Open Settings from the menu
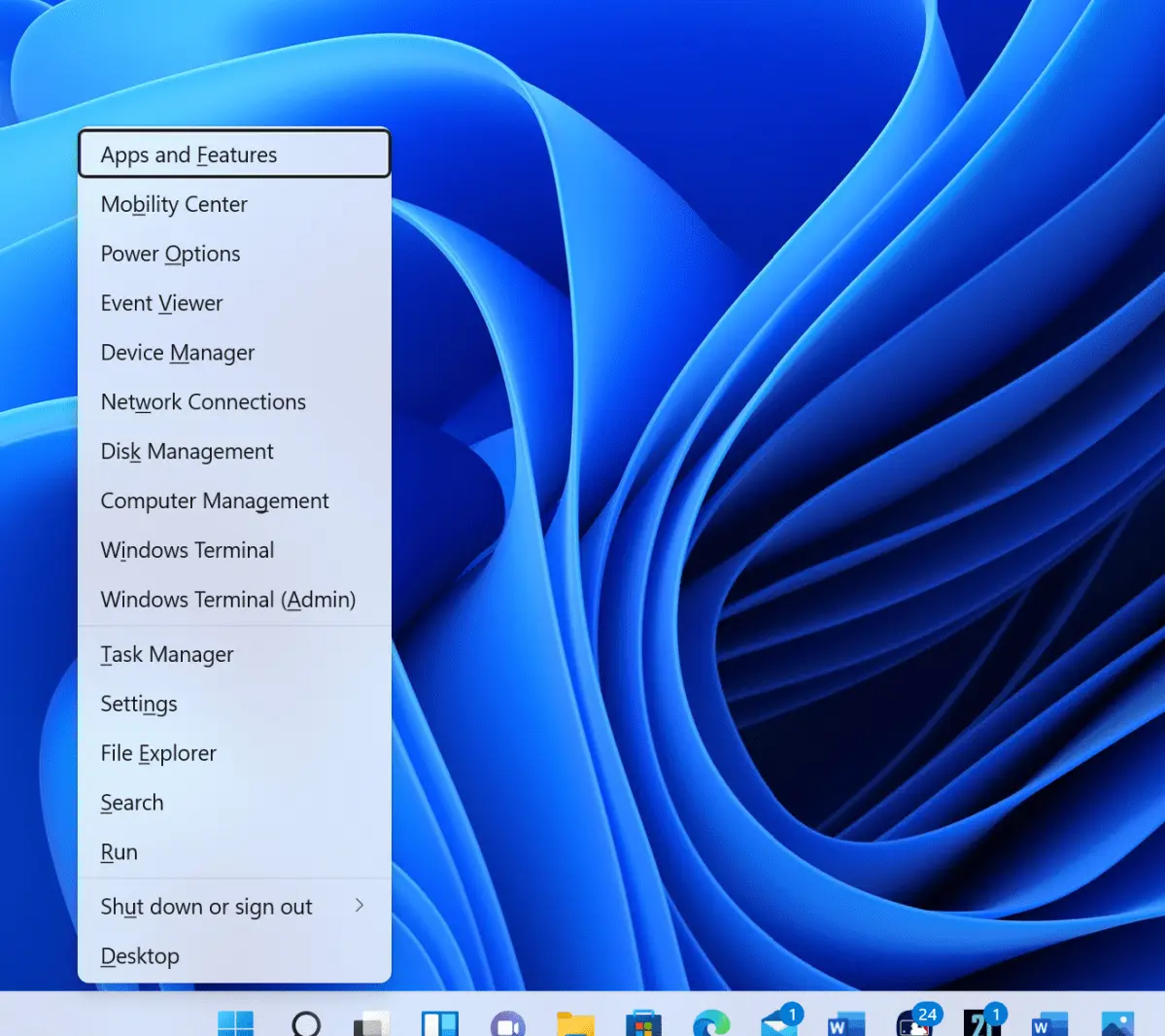 (234, 703)
